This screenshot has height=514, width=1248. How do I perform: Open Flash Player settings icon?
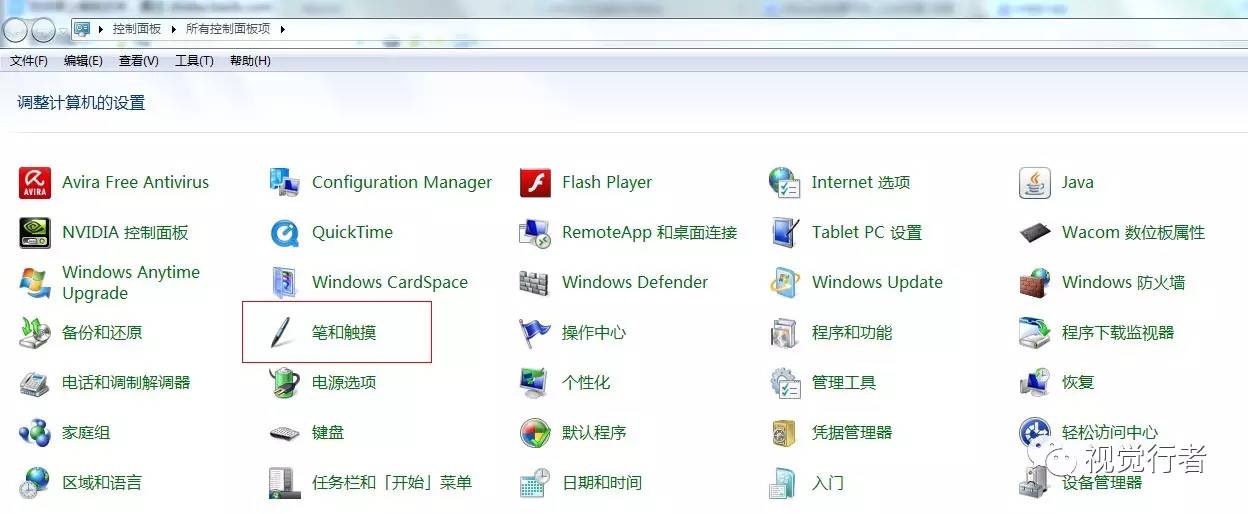pos(535,182)
